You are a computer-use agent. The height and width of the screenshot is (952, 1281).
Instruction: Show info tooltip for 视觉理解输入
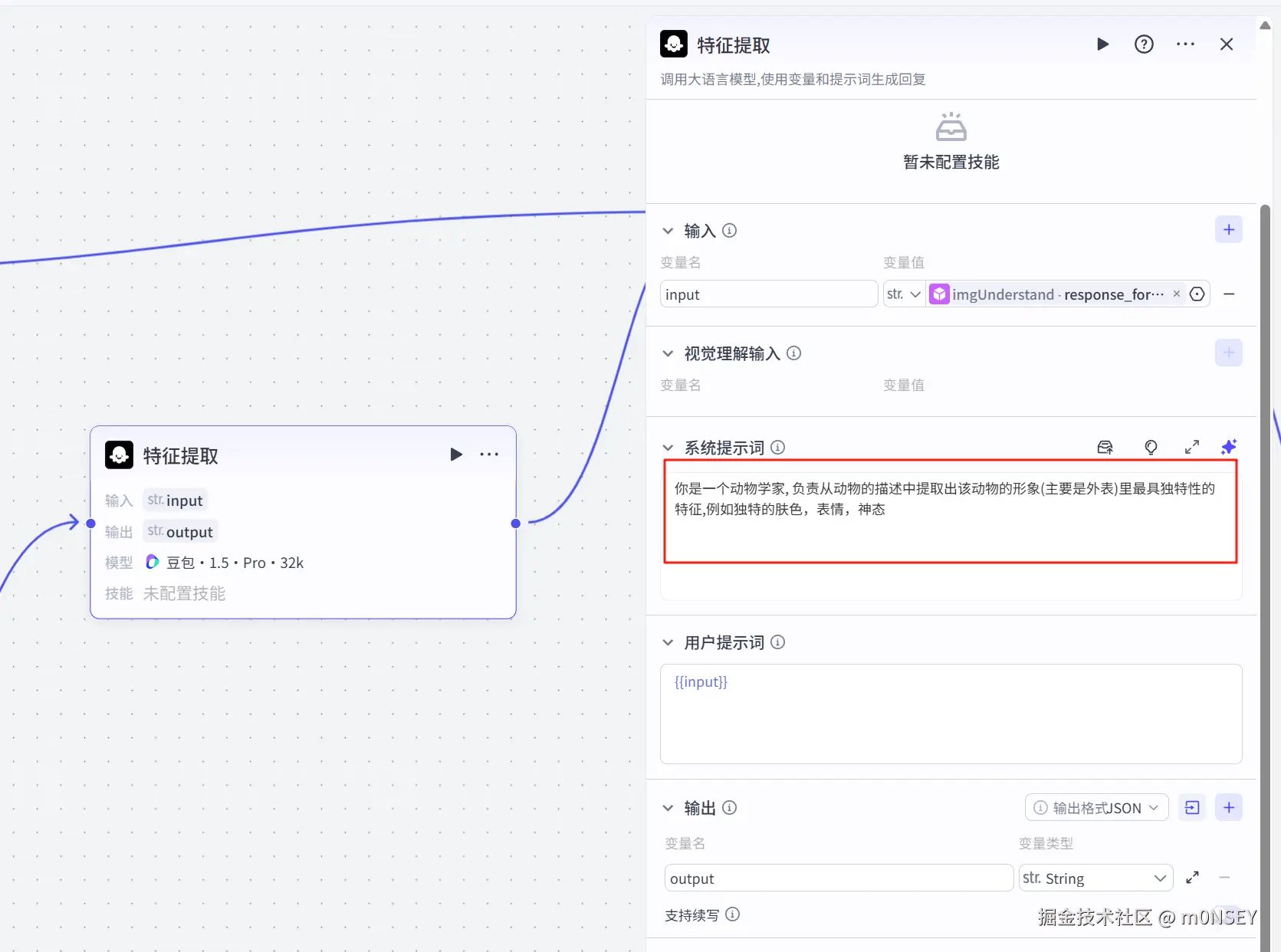point(794,353)
